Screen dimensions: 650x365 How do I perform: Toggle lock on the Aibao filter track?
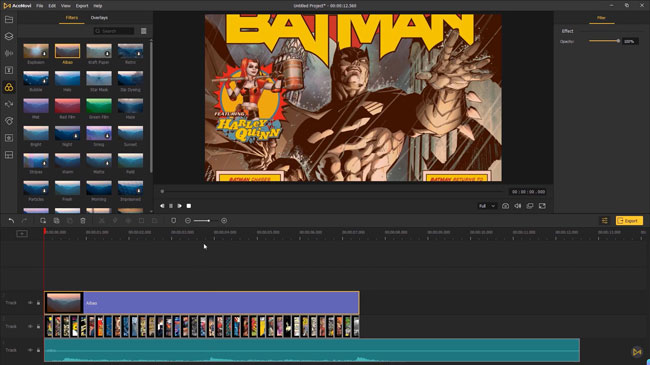[x=38, y=303]
